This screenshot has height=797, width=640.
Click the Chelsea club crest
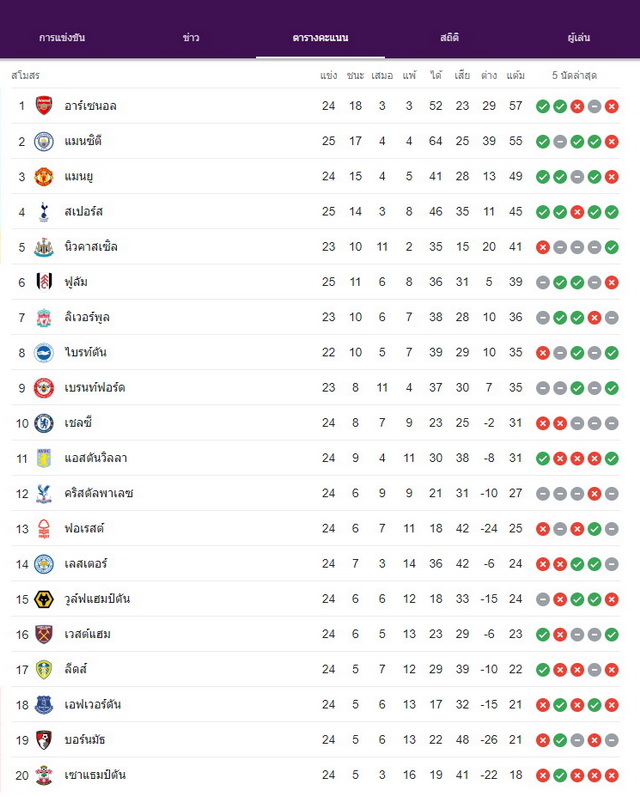44,423
